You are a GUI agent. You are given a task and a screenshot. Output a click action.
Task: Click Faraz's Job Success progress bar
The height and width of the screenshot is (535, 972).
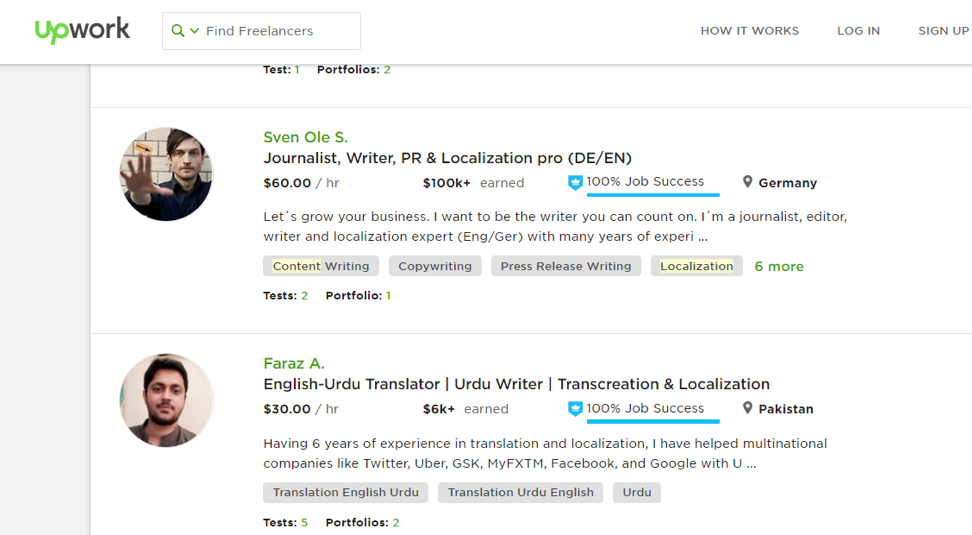(x=653, y=422)
